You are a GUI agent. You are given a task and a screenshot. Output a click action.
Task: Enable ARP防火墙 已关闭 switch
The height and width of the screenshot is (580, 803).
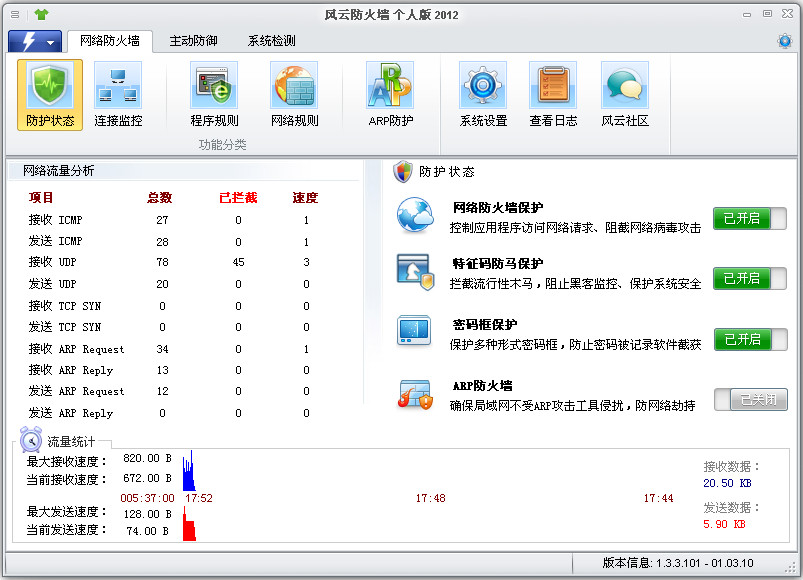click(x=751, y=399)
